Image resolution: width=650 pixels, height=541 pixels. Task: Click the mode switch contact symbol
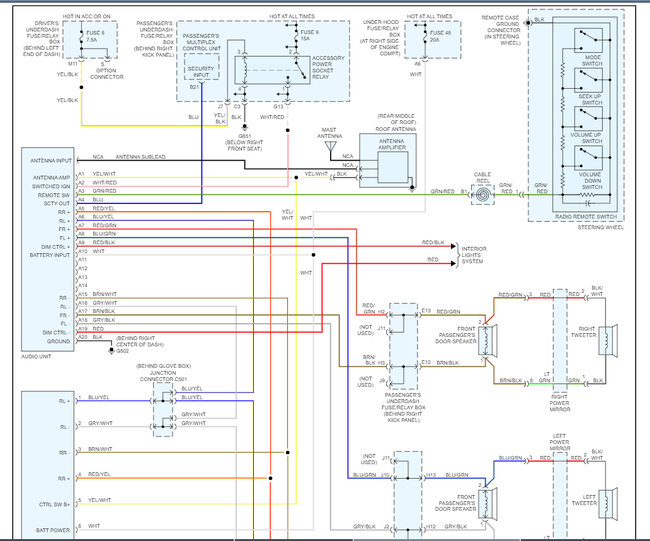pyautogui.click(x=588, y=40)
